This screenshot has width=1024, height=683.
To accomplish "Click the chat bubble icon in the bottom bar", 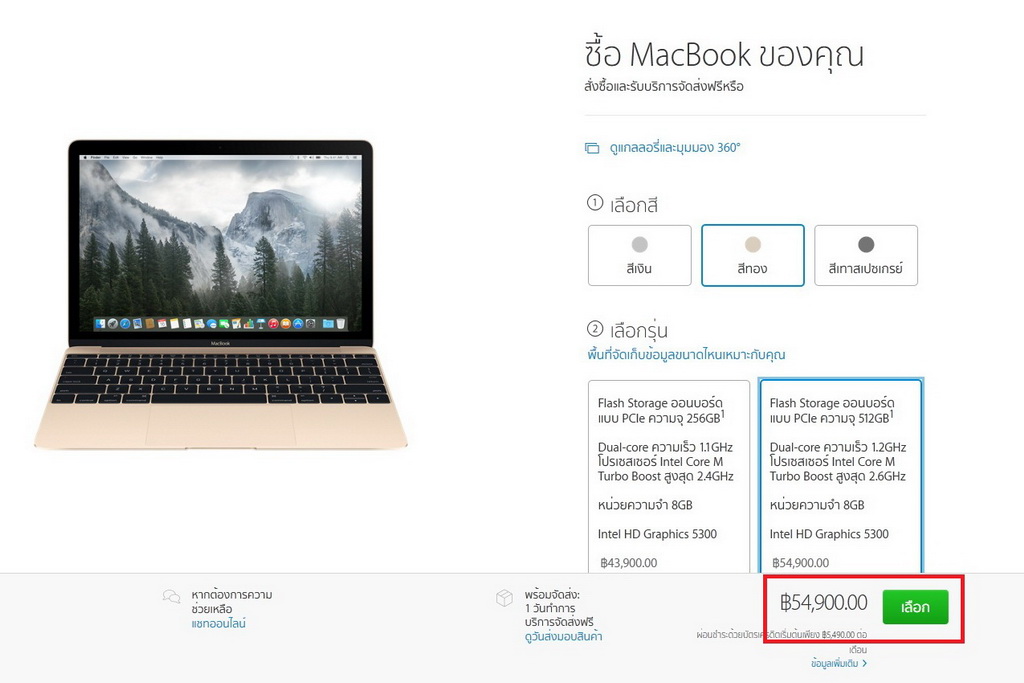I will 171,597.
